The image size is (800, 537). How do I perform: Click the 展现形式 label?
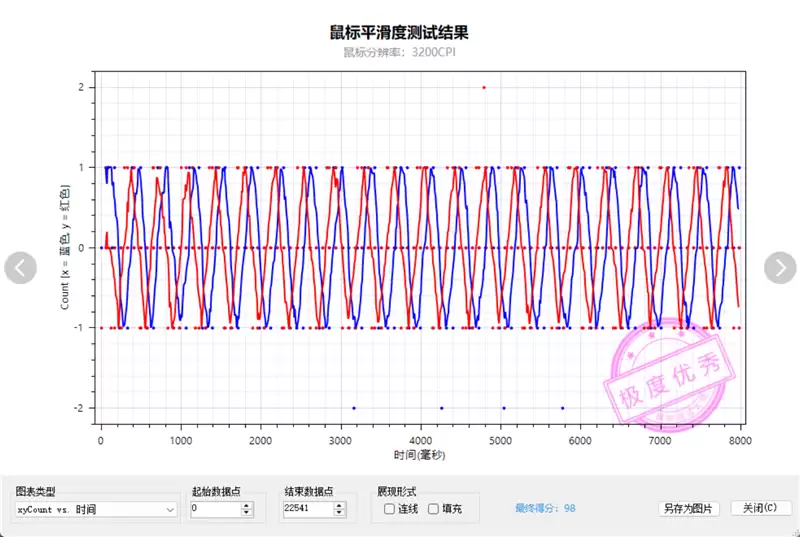397,492
